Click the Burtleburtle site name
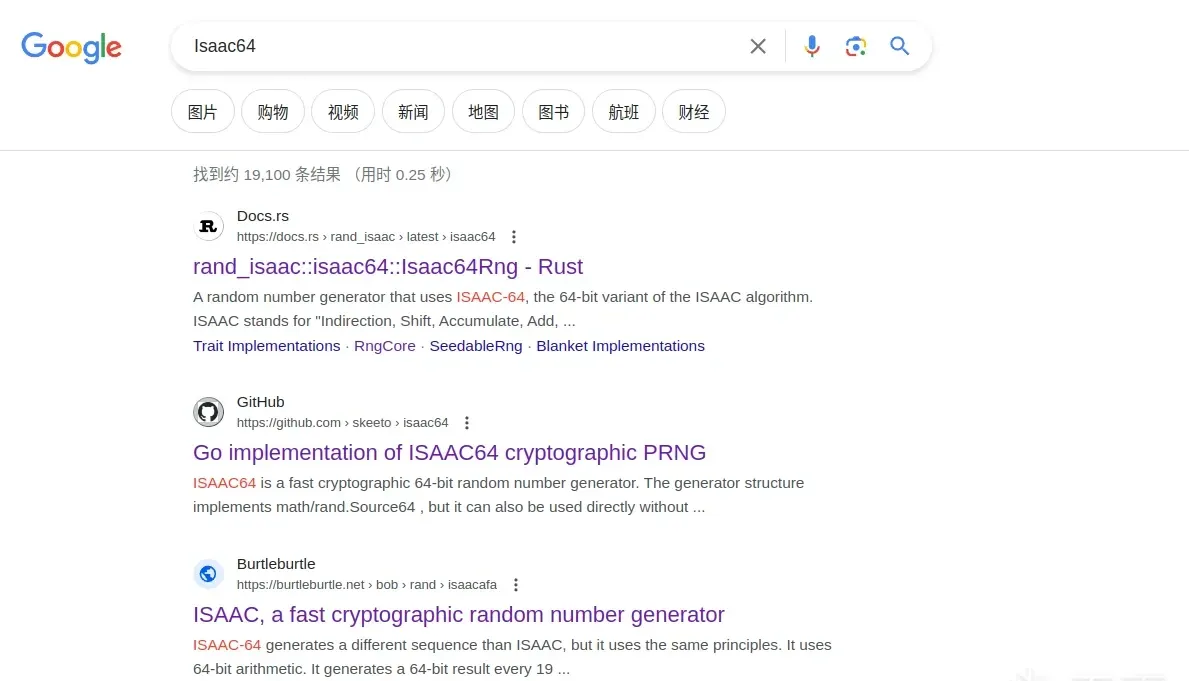 (x=276, y=564)
